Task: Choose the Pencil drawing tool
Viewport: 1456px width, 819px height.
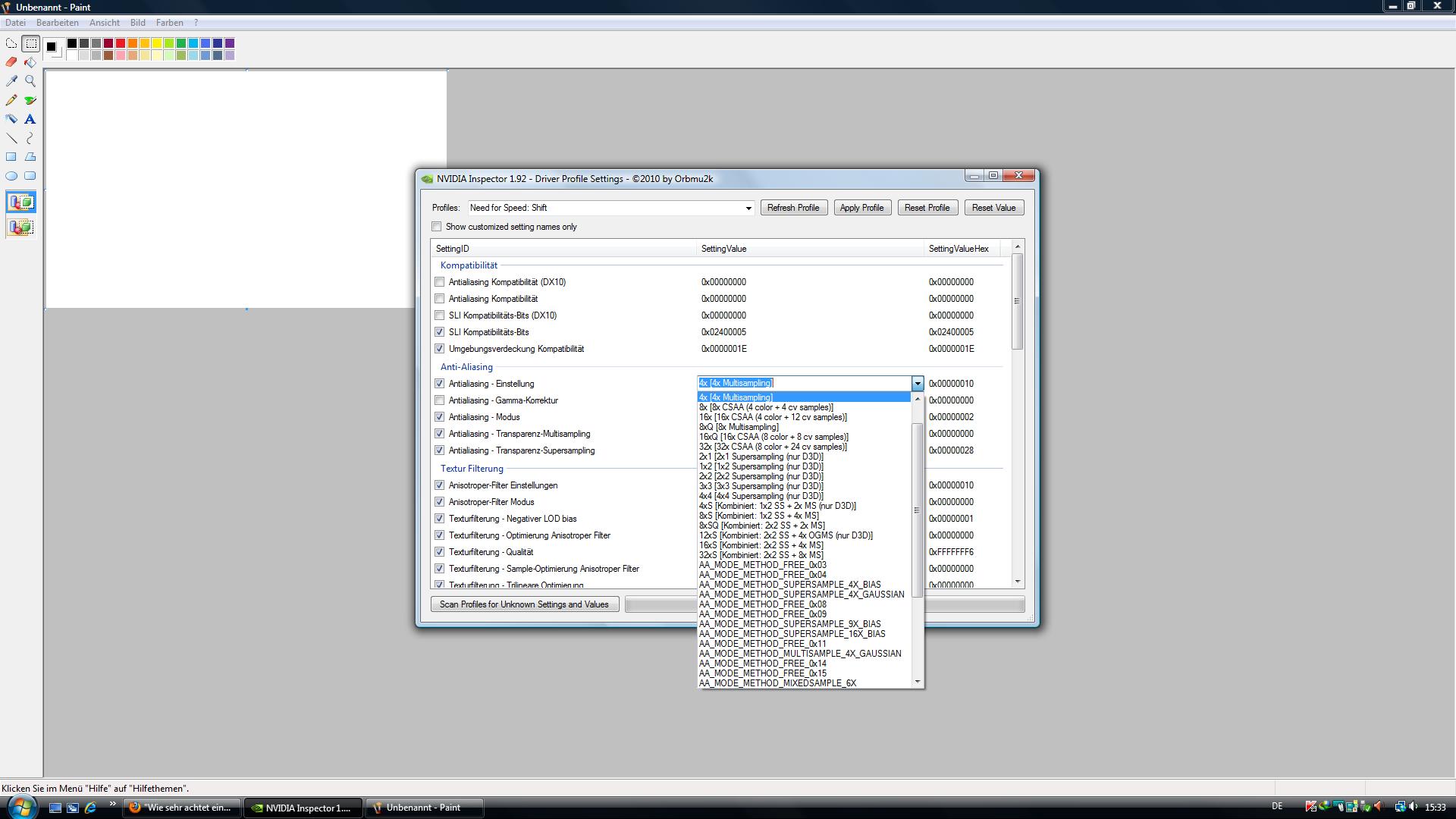Action: coord(11,100)
